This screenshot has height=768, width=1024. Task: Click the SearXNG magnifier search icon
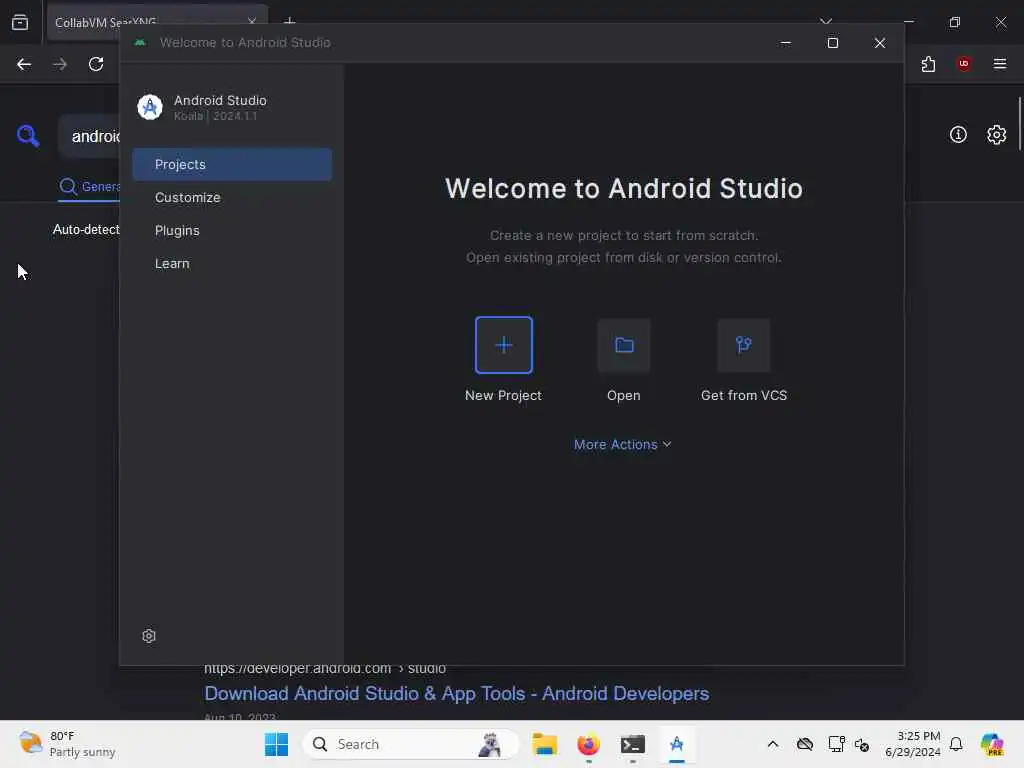click(28, 136)
